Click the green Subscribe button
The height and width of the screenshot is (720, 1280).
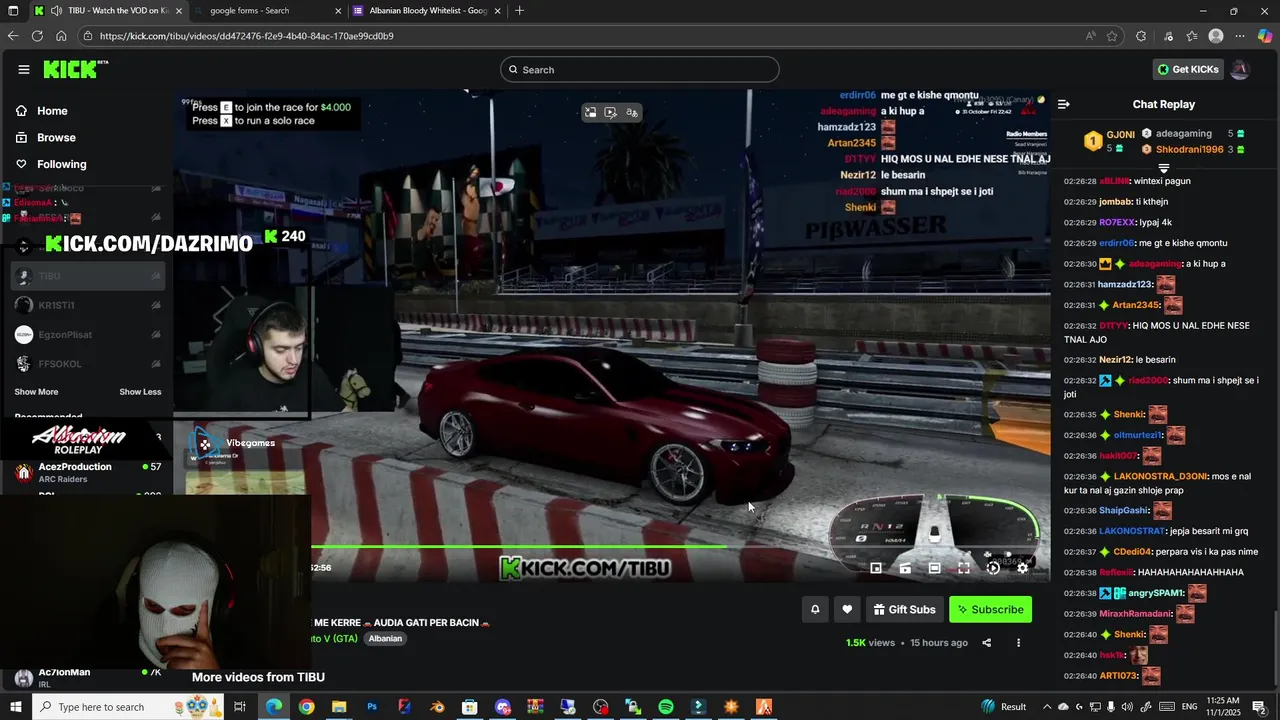pyautogui.click(x=990, y=610)
